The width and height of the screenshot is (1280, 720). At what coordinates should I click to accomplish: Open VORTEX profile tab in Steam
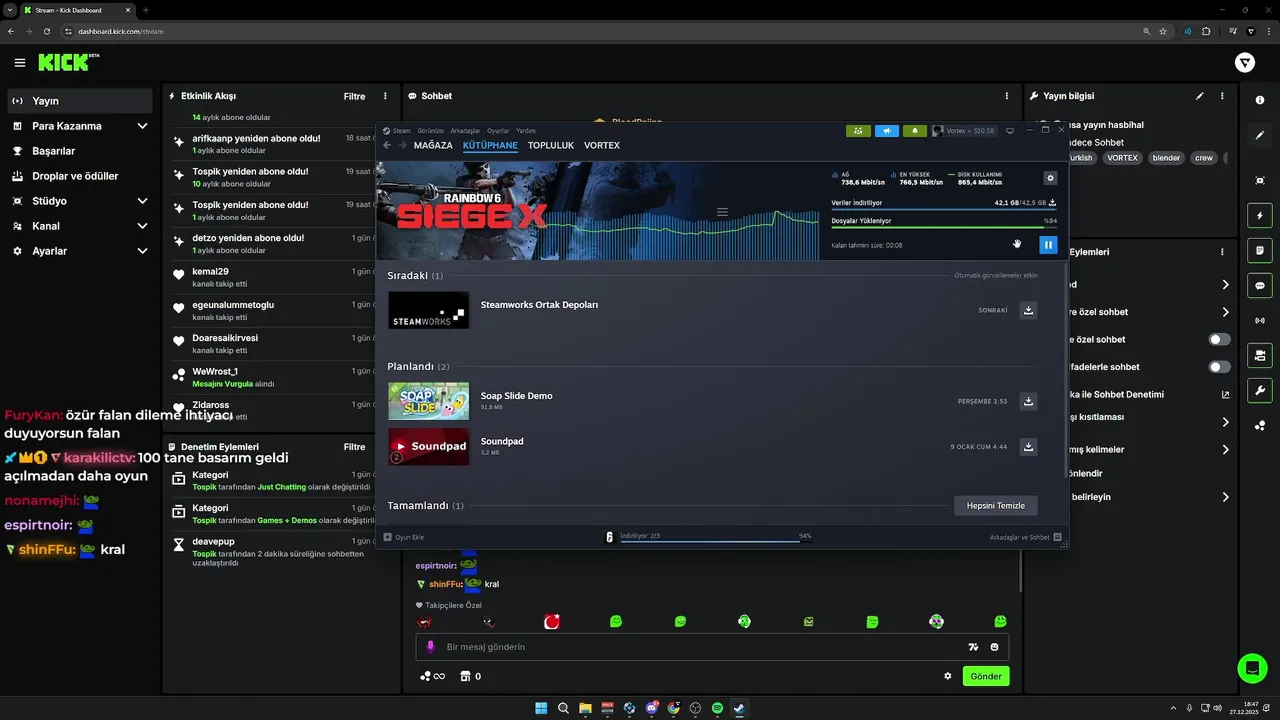pyautogui.click(x=602, y=145)
